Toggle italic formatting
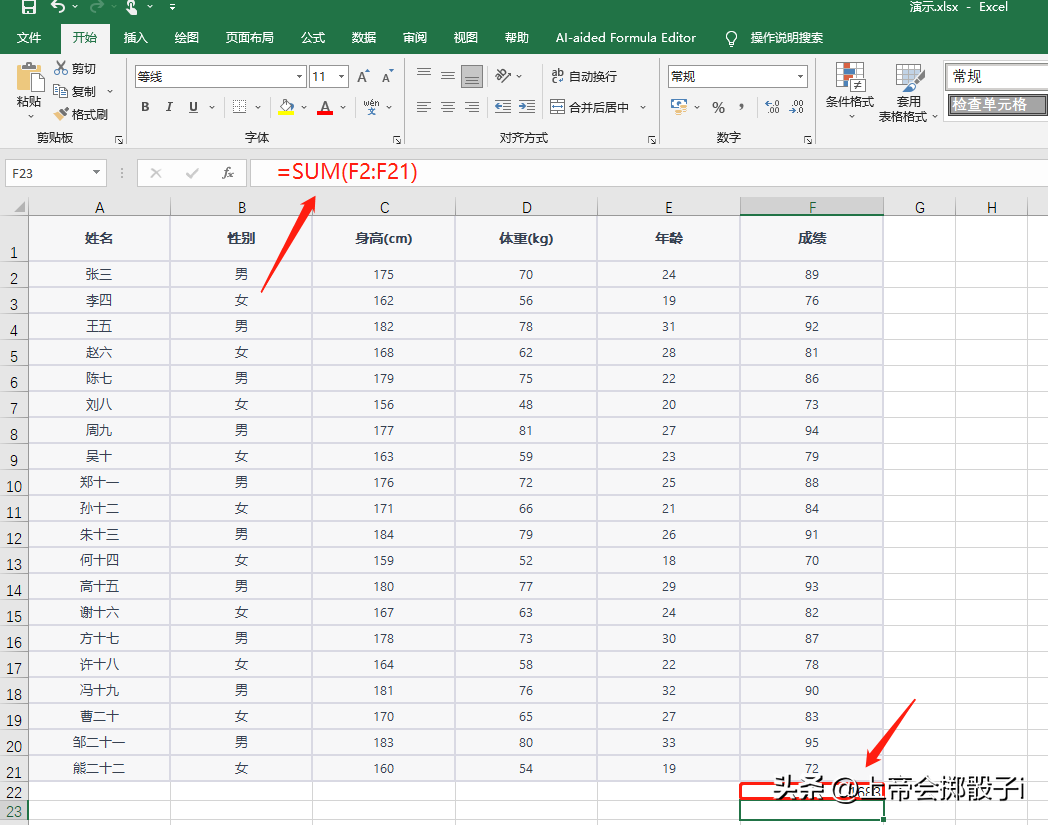The width and height of the screenshot is (1048, 825). pyautogui.click(x=169, y=106)
